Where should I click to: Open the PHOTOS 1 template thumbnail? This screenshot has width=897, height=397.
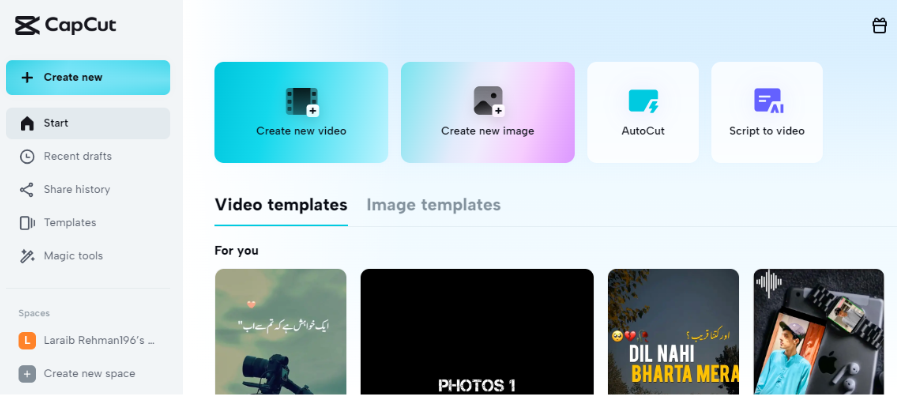click(477, 332)
